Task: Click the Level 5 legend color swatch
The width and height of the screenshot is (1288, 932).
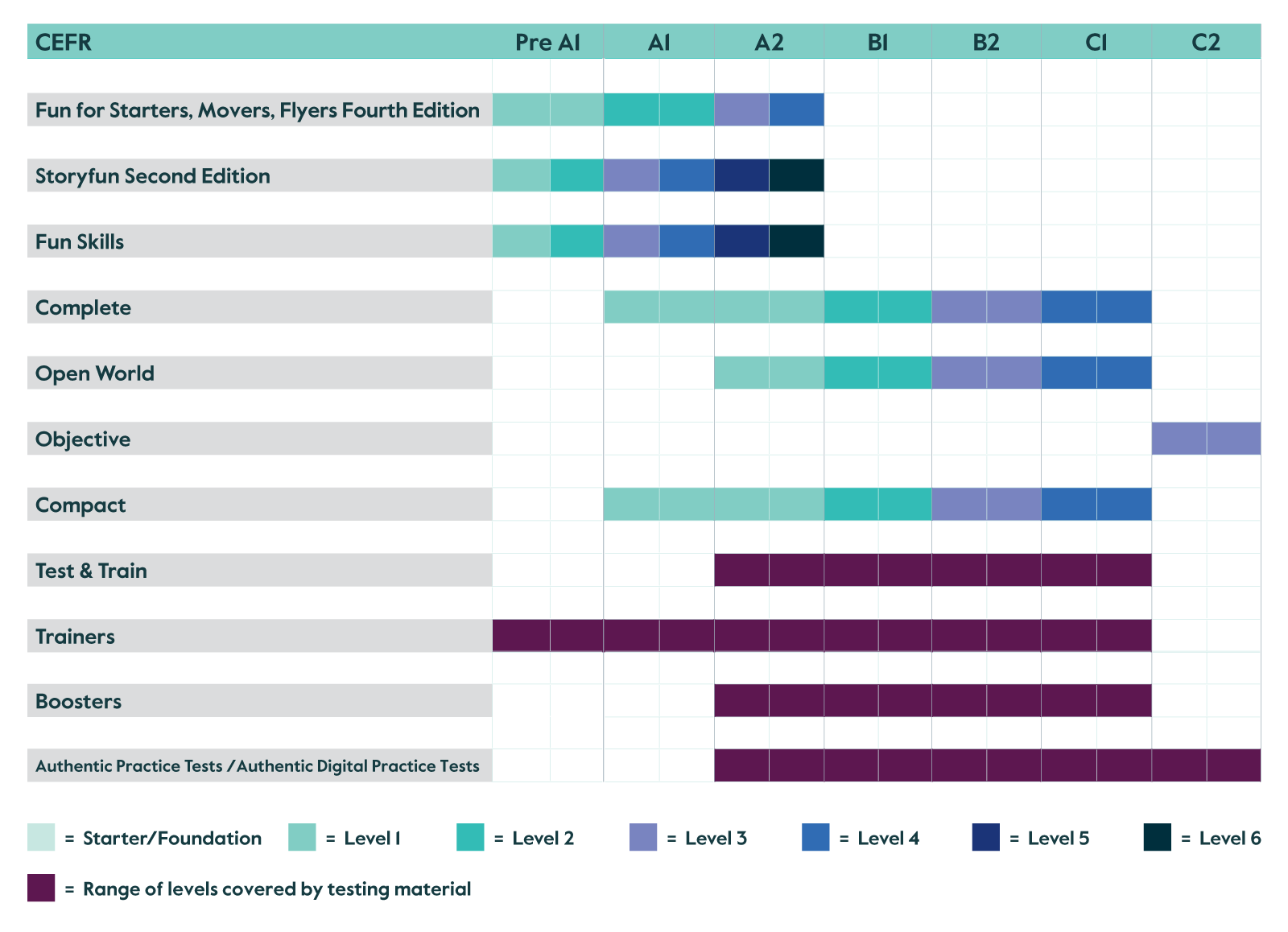Action: (986, 837)
